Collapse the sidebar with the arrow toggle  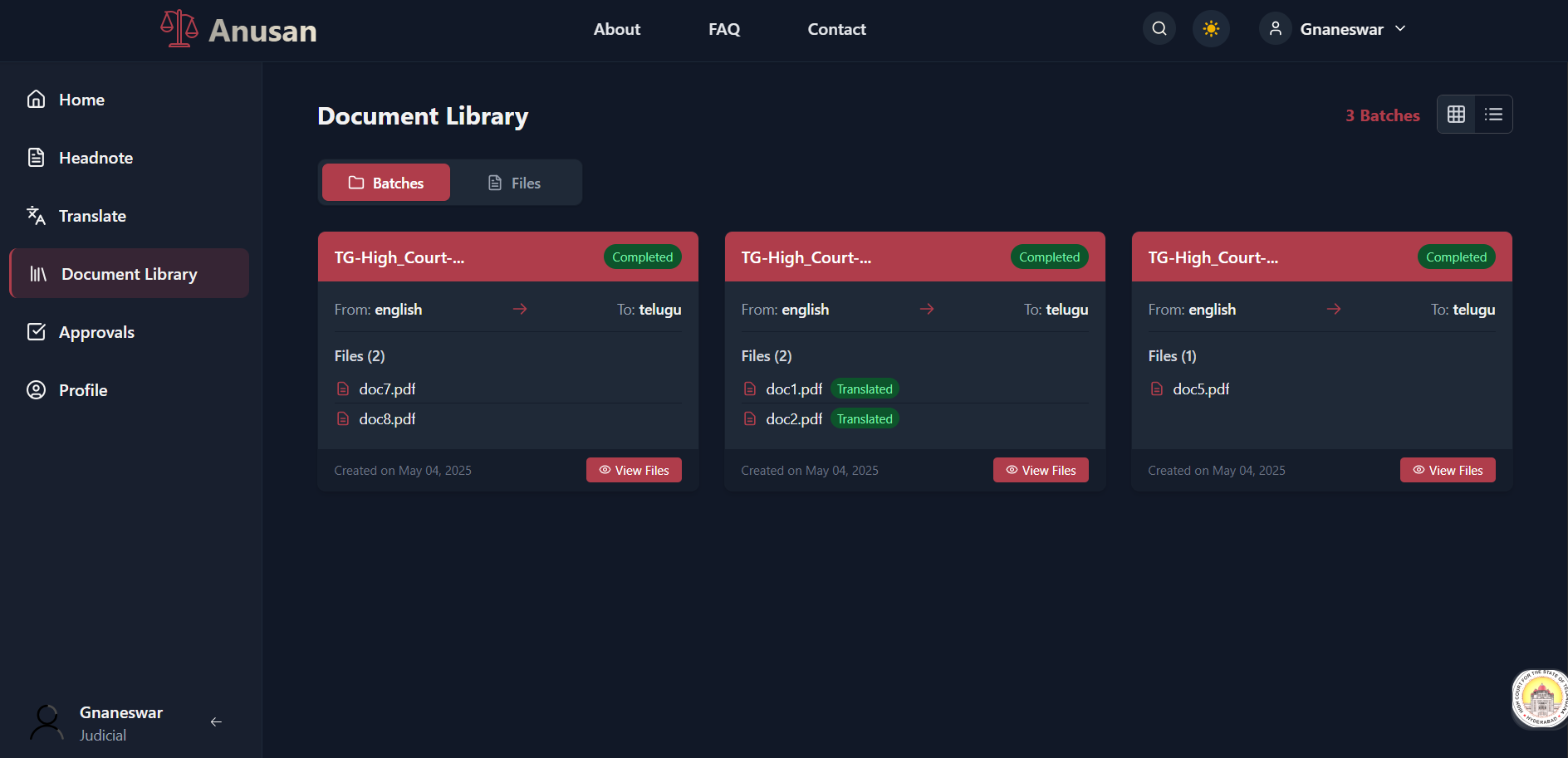coord(216,722)
